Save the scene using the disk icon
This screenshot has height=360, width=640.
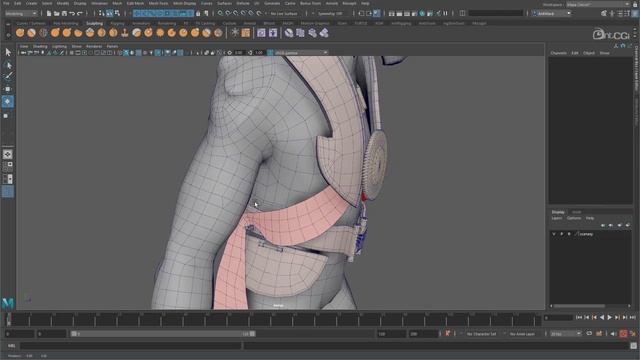click(64, 13)
